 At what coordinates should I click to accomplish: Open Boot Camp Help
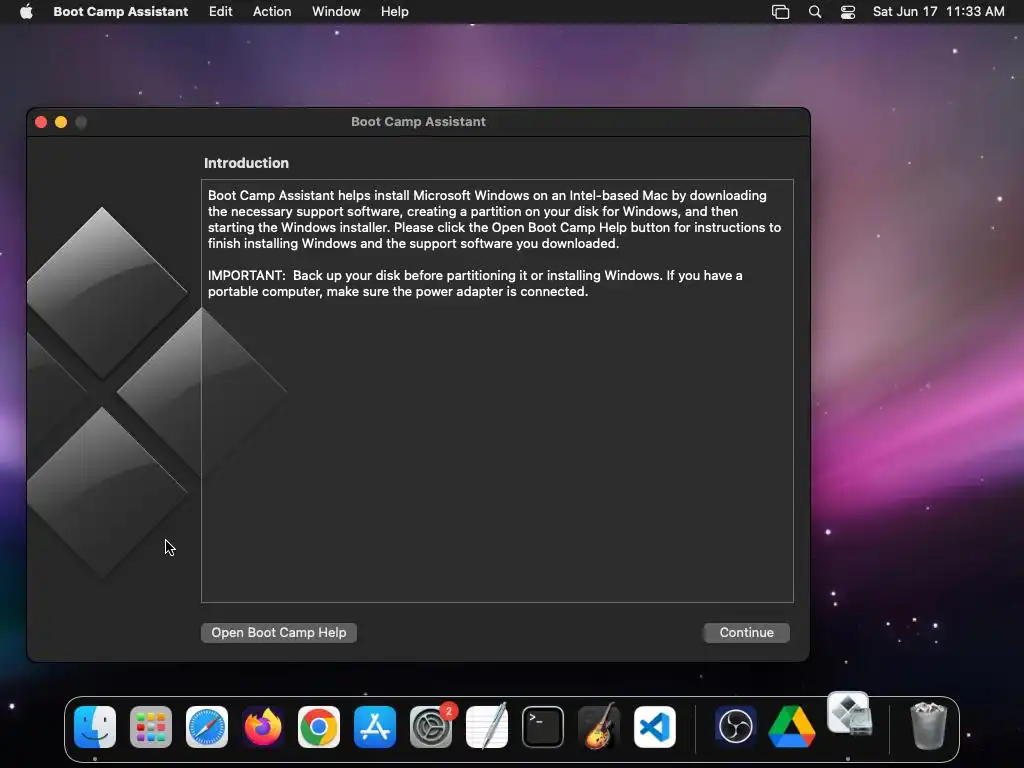click(x=279, y=632)
